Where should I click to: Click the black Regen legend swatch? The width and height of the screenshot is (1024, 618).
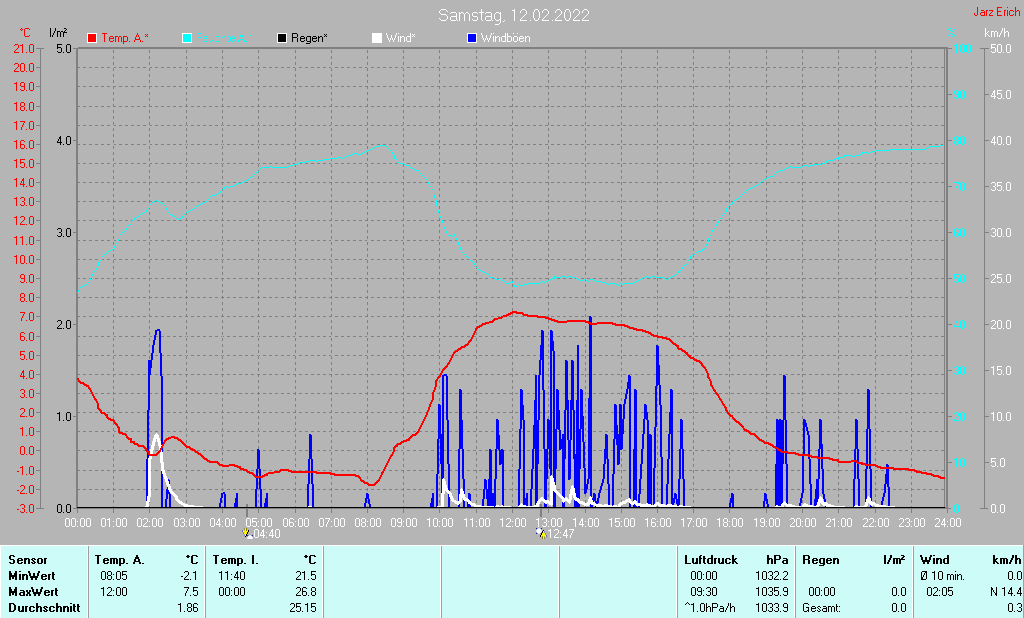[282, 39]
